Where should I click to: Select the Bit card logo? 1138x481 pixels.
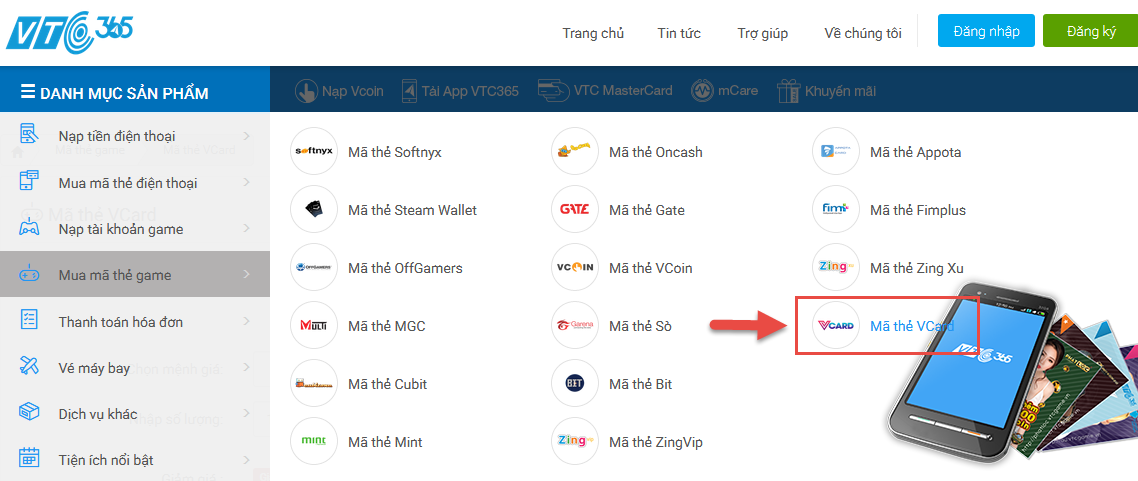point(575,384)
